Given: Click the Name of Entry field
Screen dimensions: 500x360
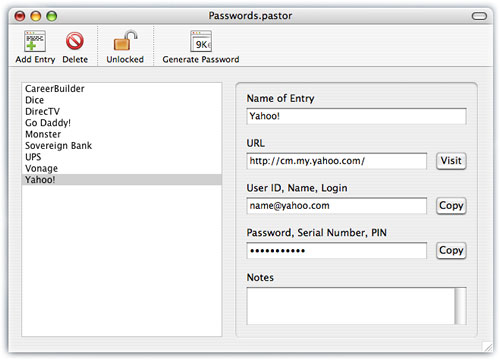Looking at the screenshot, I should coord(356,116).
